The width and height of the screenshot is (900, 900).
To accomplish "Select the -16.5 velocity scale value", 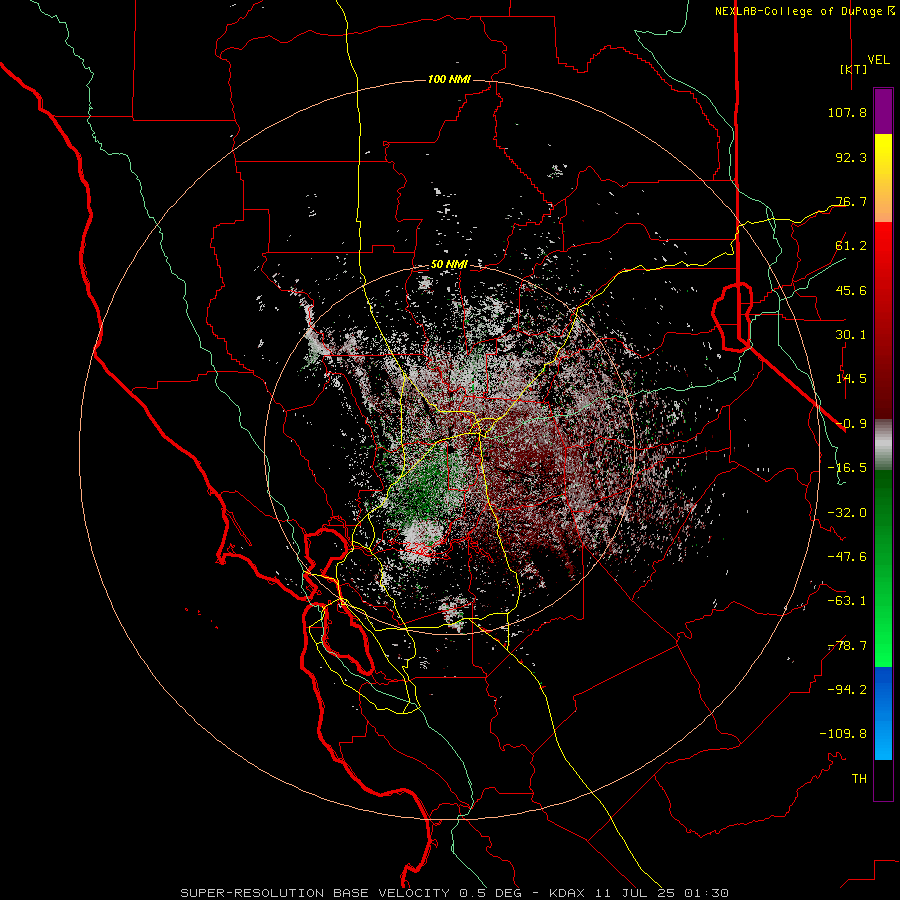I will 847,467.
